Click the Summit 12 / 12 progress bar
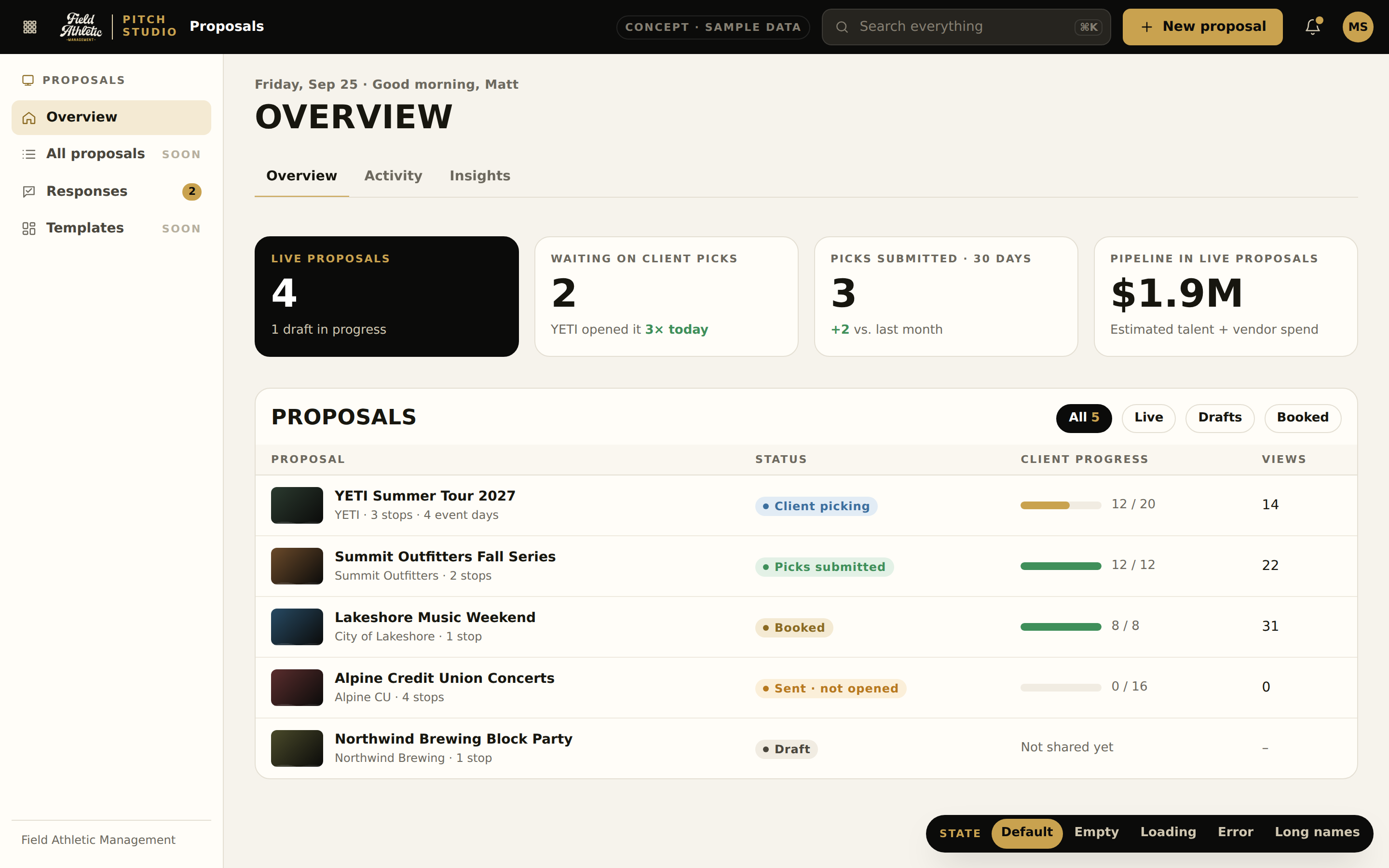The height and width of the screenshot is (868, 1389). click(x=1061, y=566)
